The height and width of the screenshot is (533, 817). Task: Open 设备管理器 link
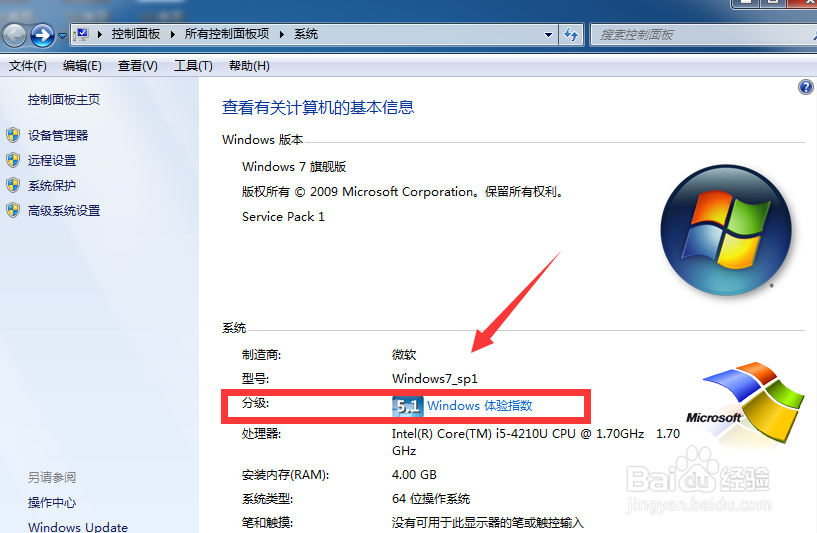pyautogui.click(x=58, y=135)
